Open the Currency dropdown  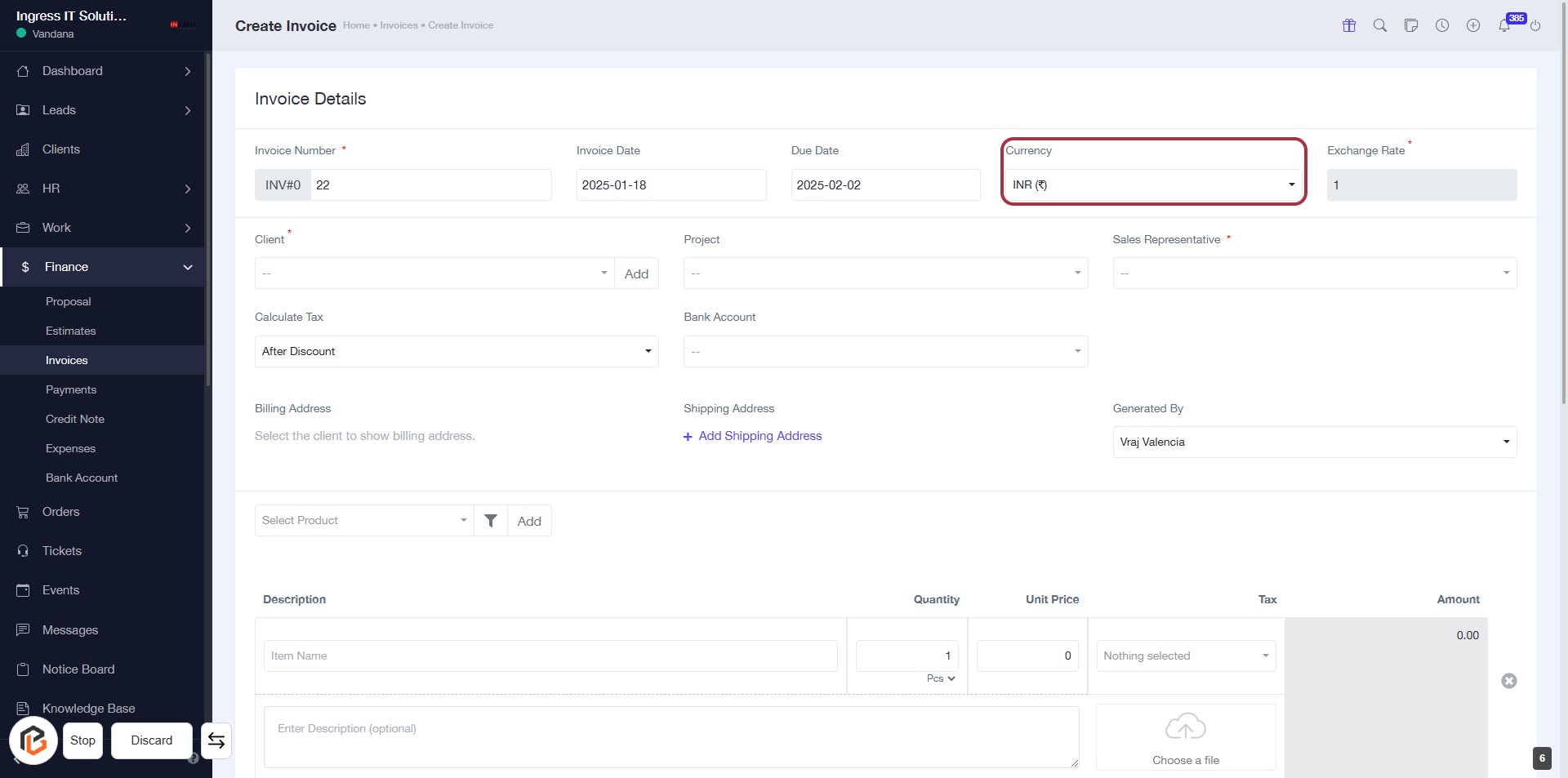[1153, 185]
